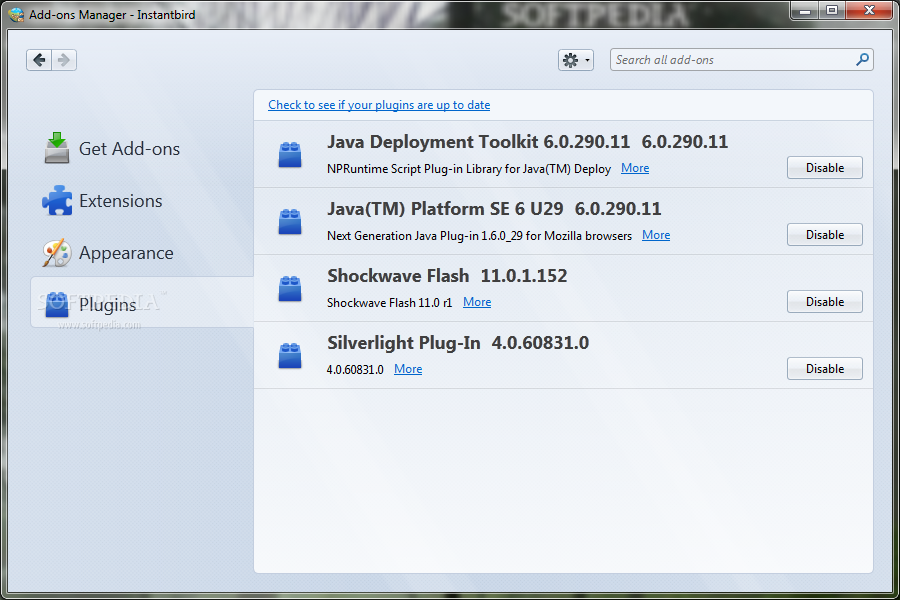This screenshot has height=600, width=900.
Task: Select Java Deployment Toolkit 6.0.290.11 title
Action: tap(527, 142)
